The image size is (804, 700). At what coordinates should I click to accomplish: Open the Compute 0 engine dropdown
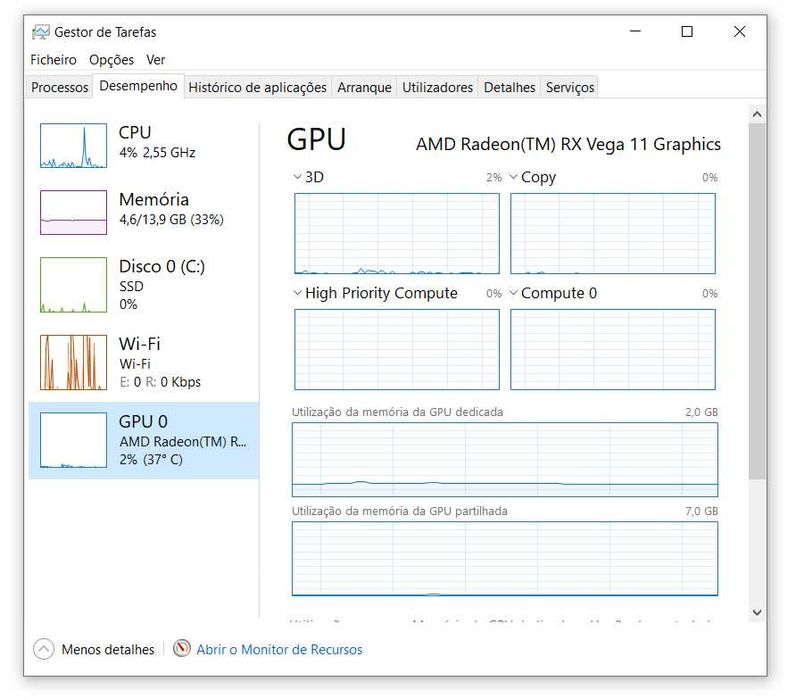pyautogui.click(x=513, y=293)
